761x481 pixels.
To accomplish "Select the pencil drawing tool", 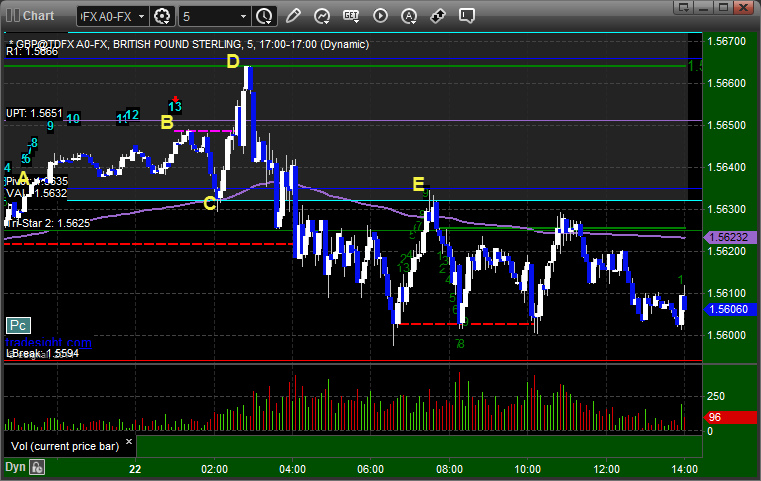I will (293, 16).
